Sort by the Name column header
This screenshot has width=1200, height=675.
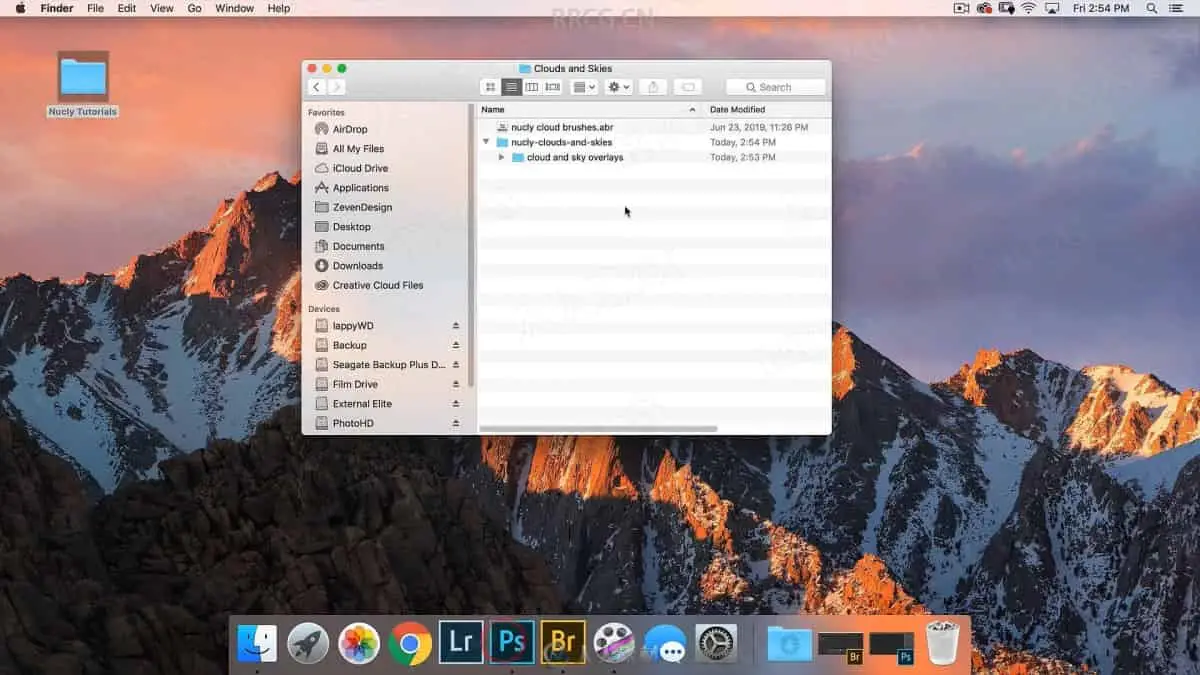590,109
